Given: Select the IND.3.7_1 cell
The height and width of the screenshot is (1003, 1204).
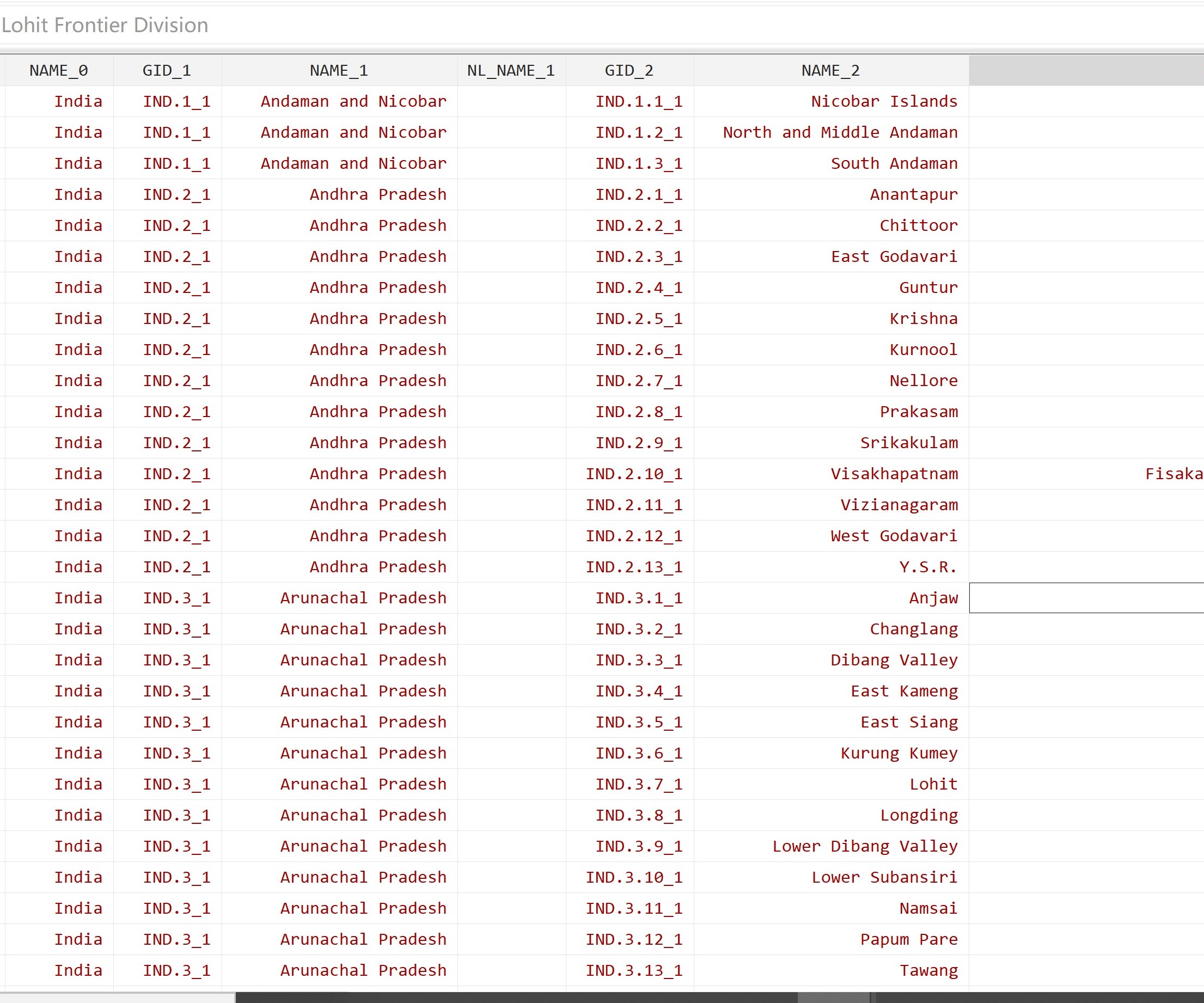Looking at the screenshot, I should pos(638,784).
